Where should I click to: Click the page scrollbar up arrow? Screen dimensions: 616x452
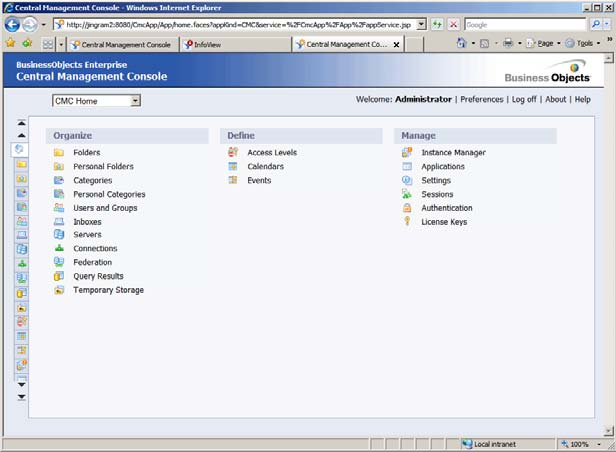pos(609,59)
